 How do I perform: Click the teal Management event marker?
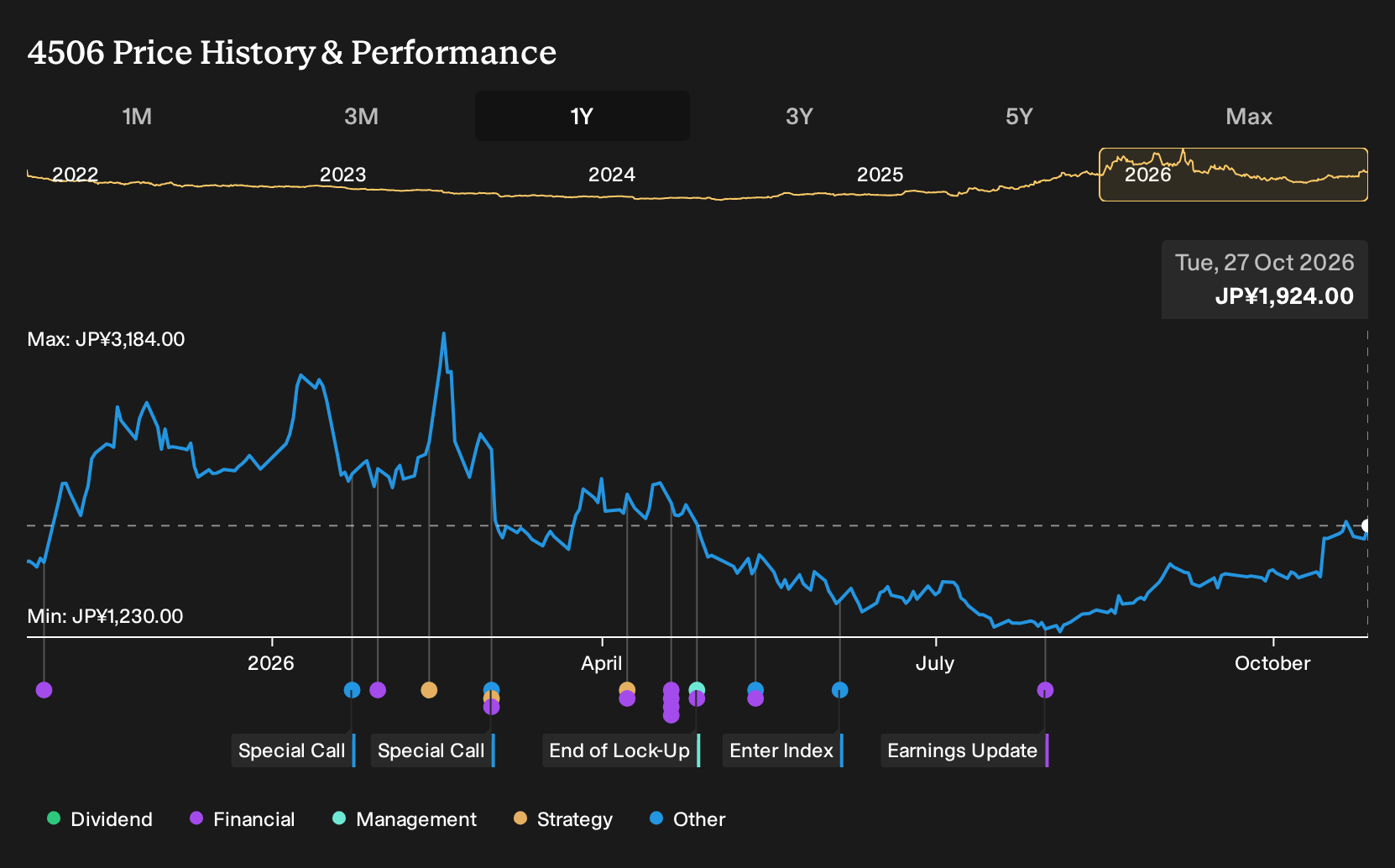click(697, 689)
